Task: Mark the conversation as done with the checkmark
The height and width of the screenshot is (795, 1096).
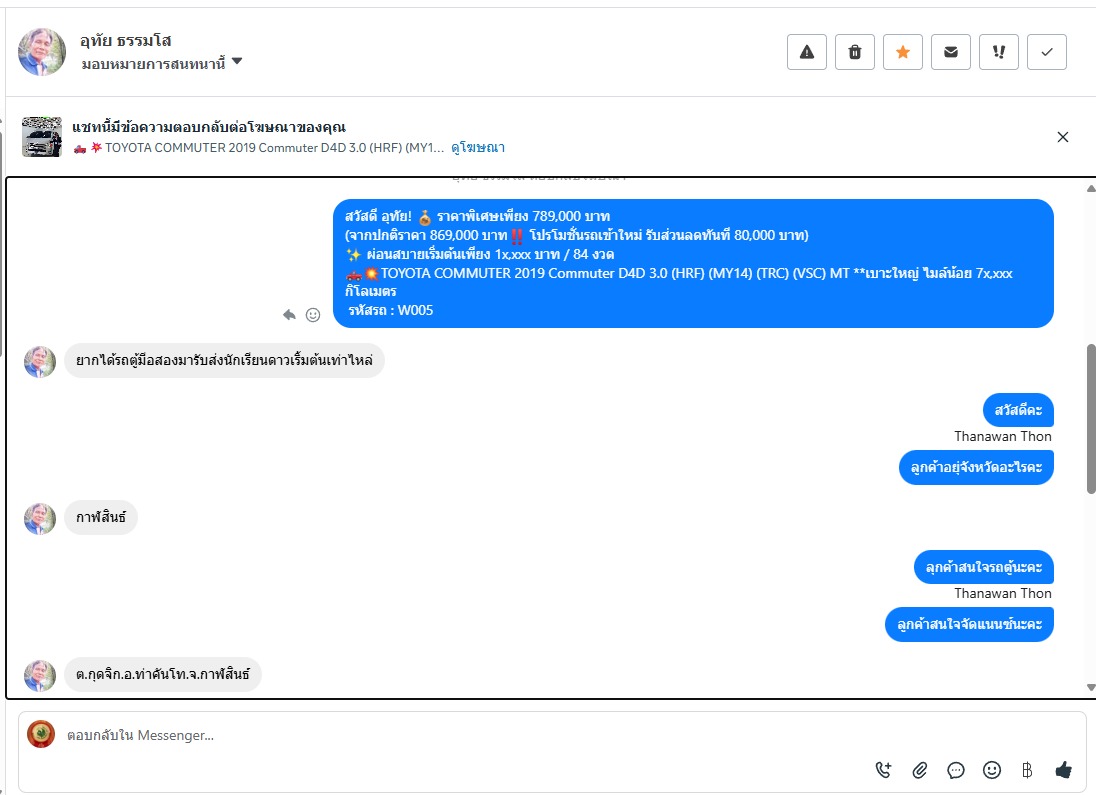Action: 1047,52
